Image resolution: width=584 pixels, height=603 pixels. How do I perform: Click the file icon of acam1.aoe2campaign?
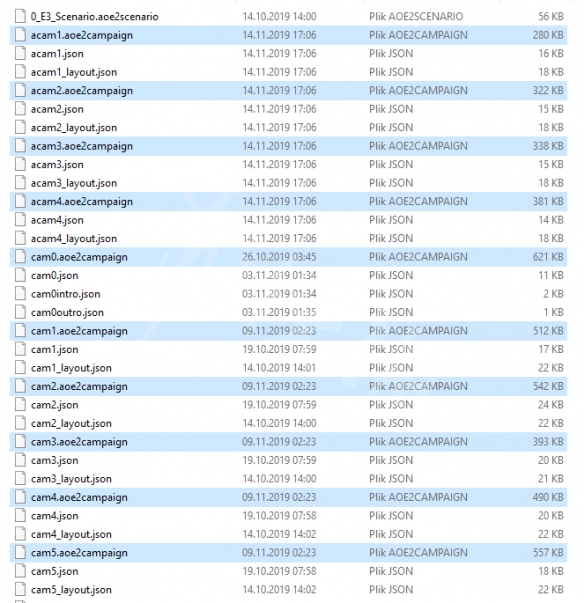pyautogui.click(x=20, y=35)
